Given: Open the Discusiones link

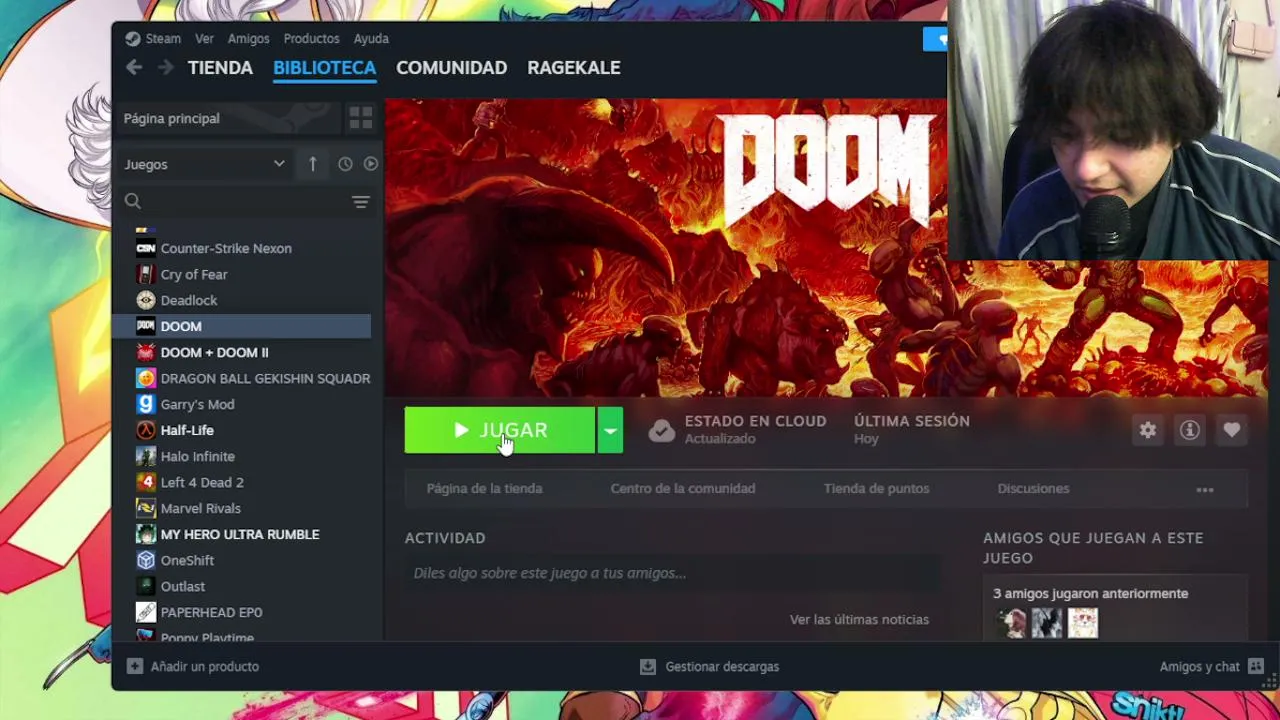Looking at the screenshot, I should pos(1034,489).
